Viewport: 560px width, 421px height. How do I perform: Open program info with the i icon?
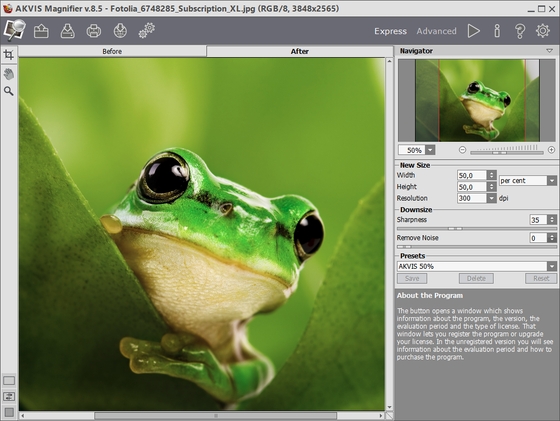click(497, 31)
